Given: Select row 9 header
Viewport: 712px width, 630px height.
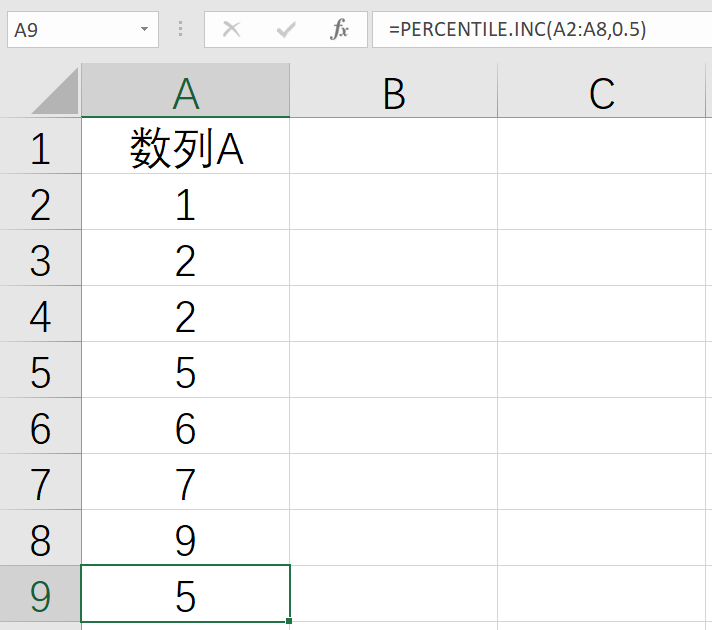Looking at the screenshot, I should click(40, 596).
